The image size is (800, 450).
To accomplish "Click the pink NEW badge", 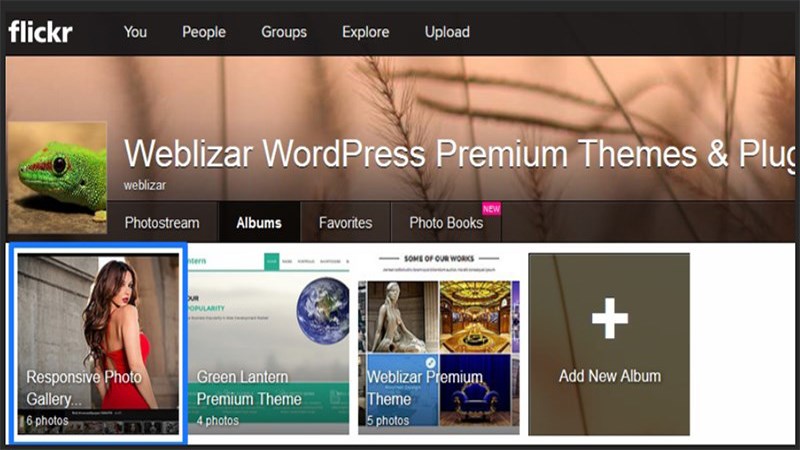I will (491, 209).
